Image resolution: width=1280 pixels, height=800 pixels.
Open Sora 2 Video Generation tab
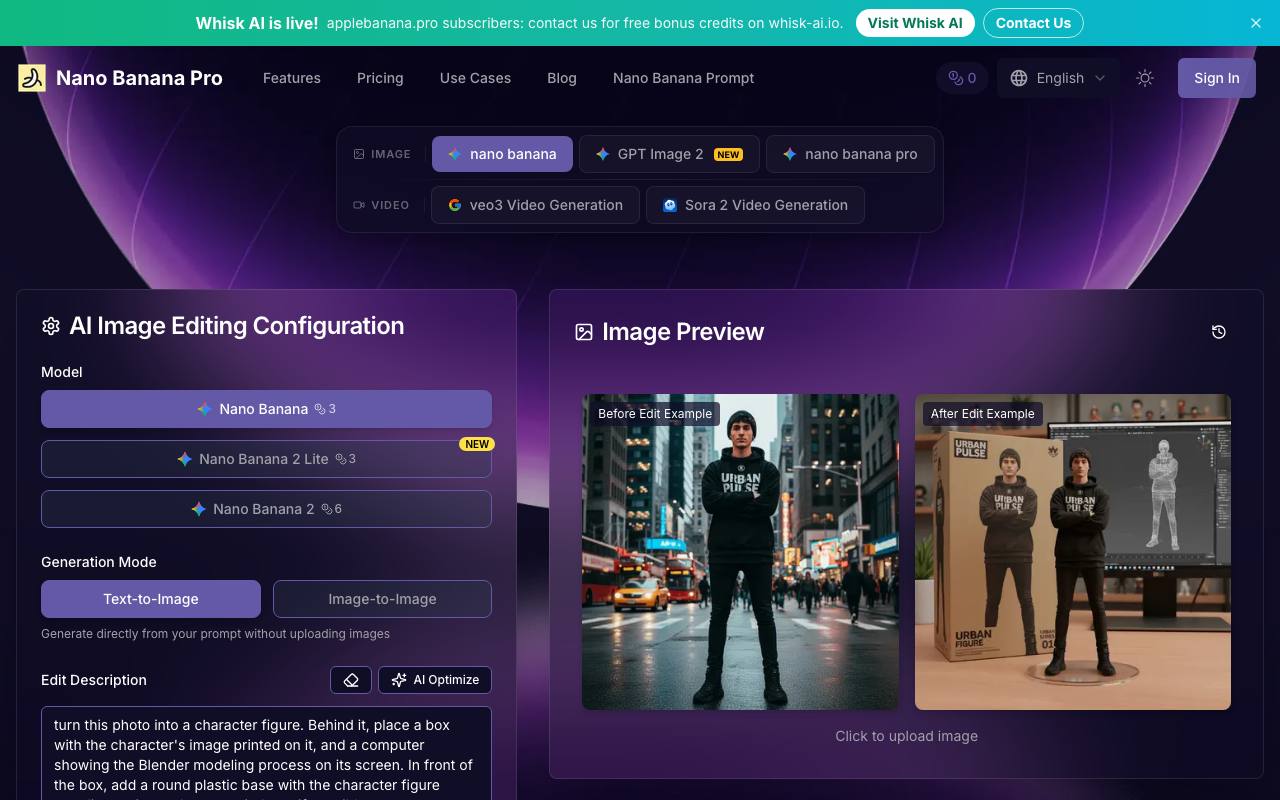(755, 205)
